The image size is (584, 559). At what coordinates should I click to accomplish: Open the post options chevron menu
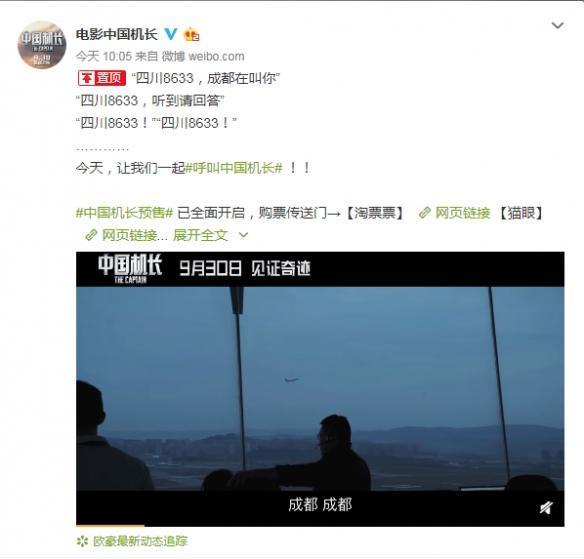tap(558, 26)
